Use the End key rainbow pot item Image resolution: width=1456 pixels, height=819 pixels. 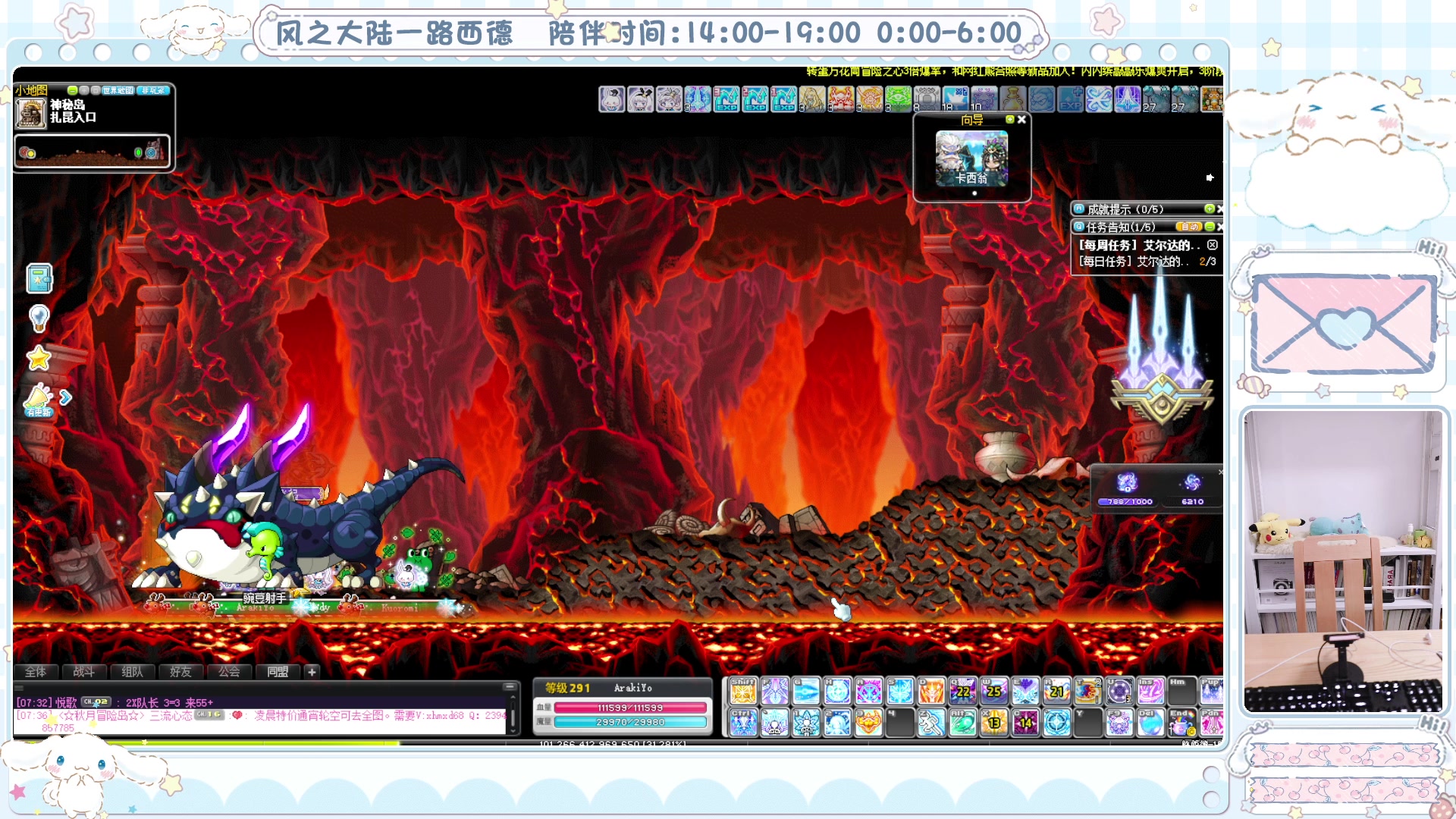point(1182,723)
